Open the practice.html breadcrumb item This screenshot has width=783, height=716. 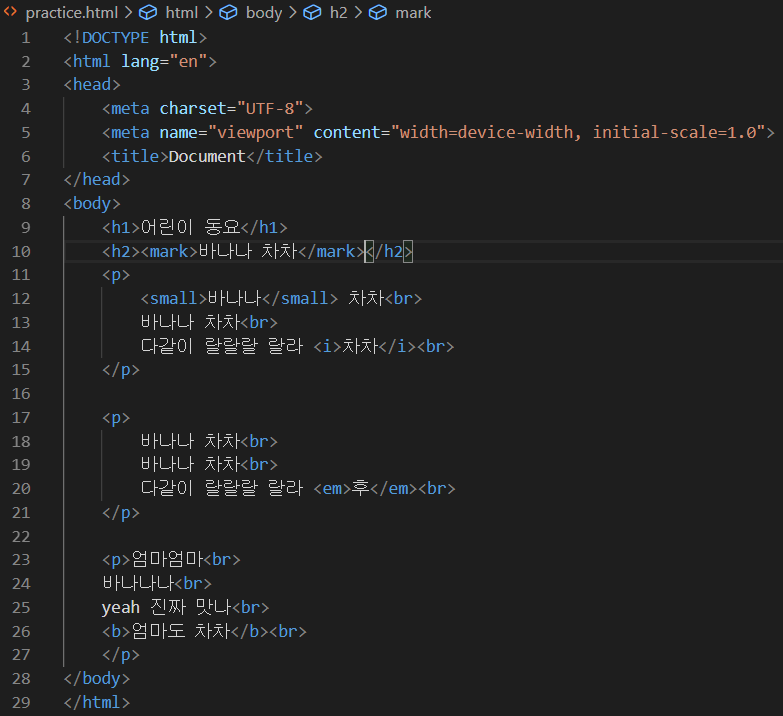(71, 12)
